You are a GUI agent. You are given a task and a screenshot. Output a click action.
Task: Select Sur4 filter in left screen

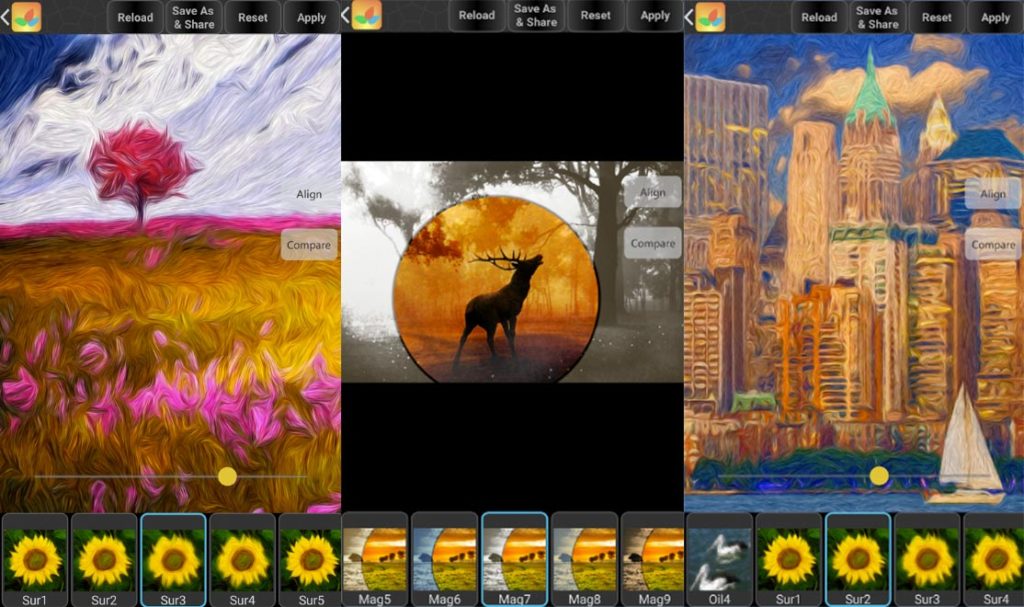(x=242, y=560)
